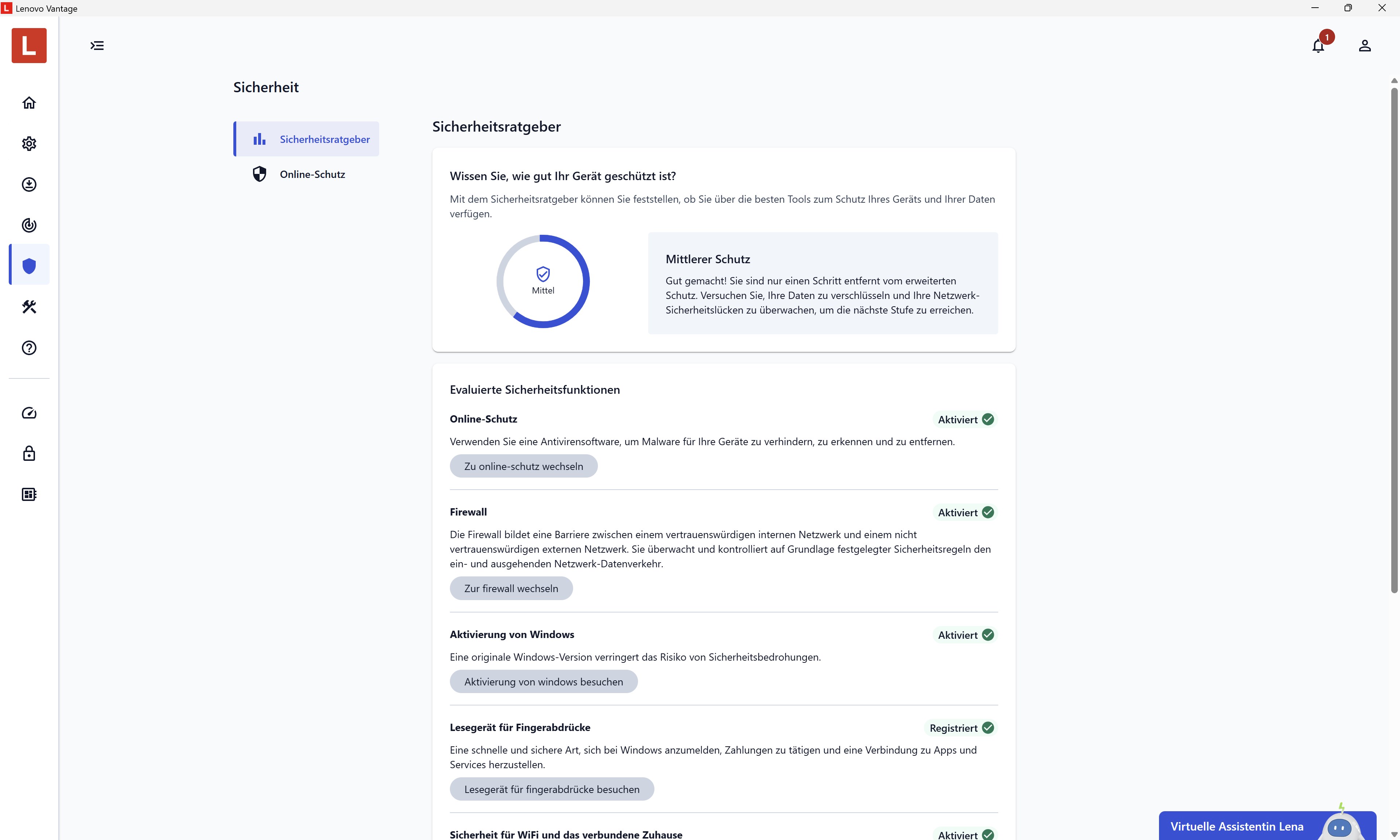1400x840 pixels.
Task: Open device settings gear icon
Action: [29, 144]
